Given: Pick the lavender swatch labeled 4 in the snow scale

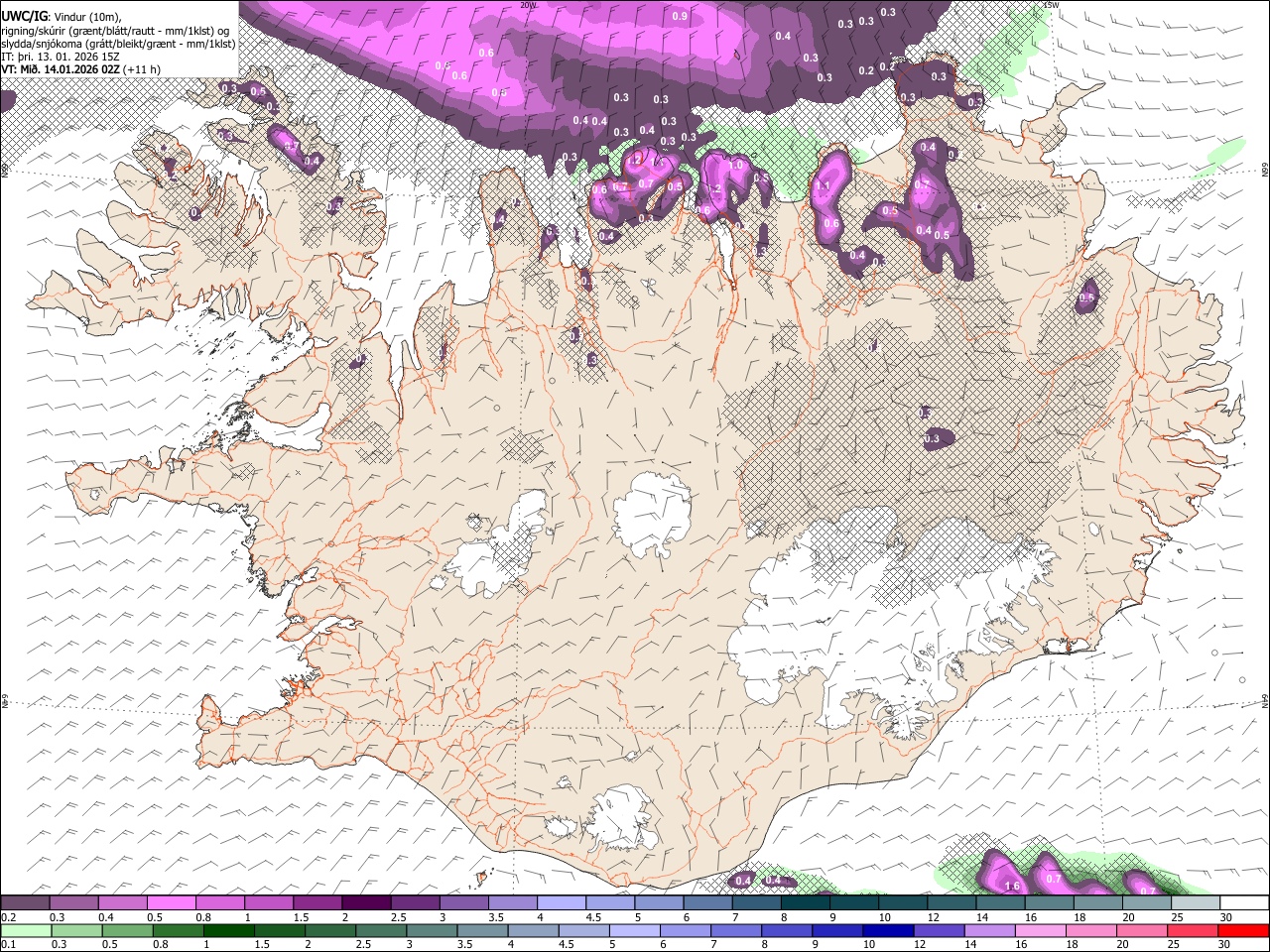Looking at the screenshot, I should pos(562,903).
